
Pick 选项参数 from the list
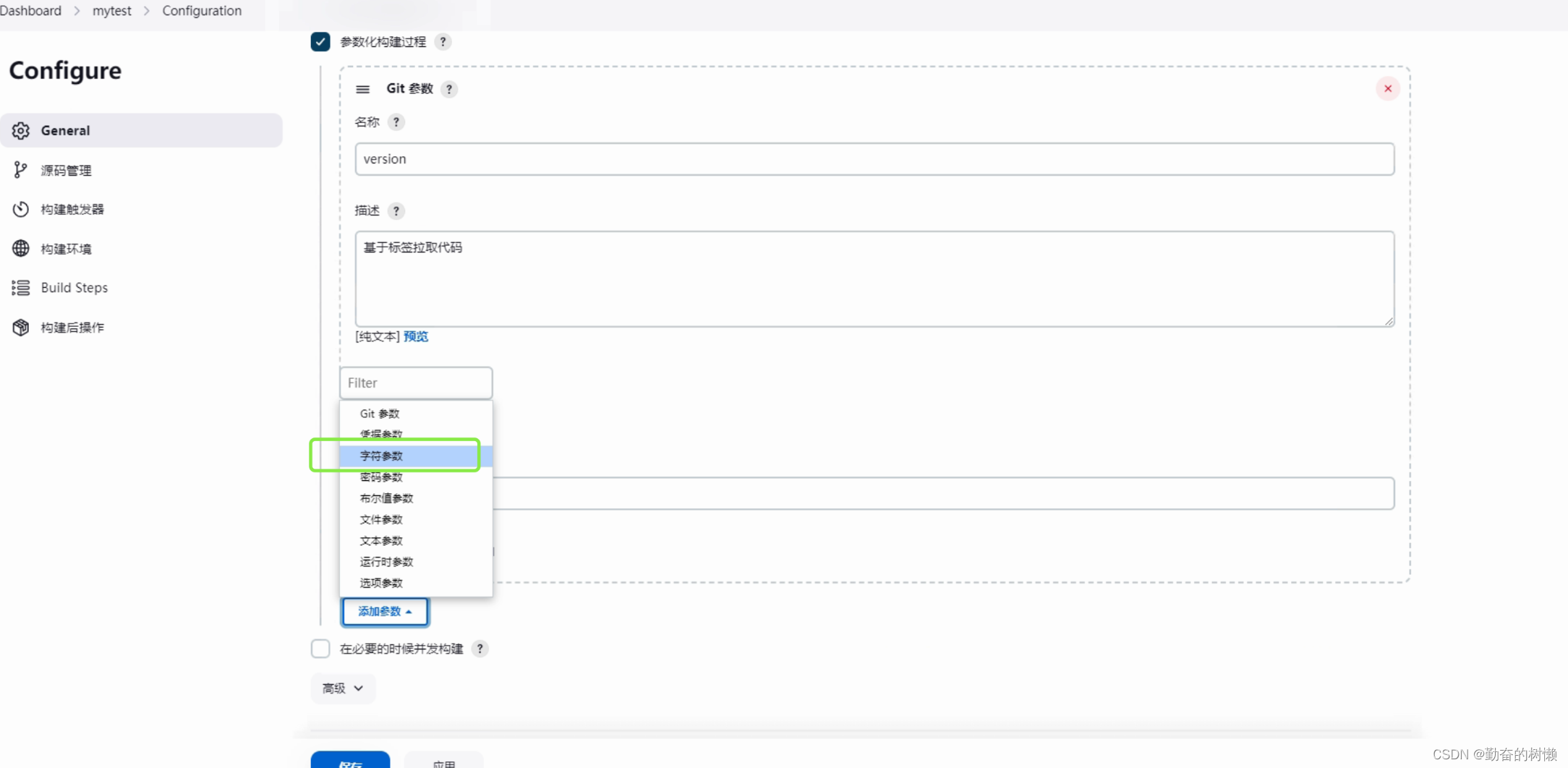click(x=416, y=583)
